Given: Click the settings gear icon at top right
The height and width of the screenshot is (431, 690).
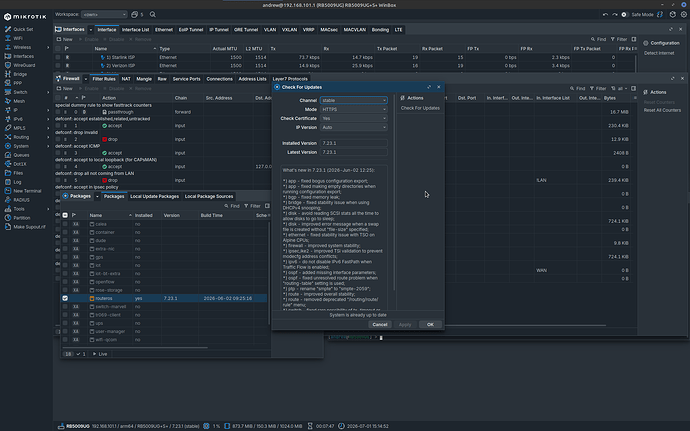Looking at the screenshot, I should tap(684, 15).
